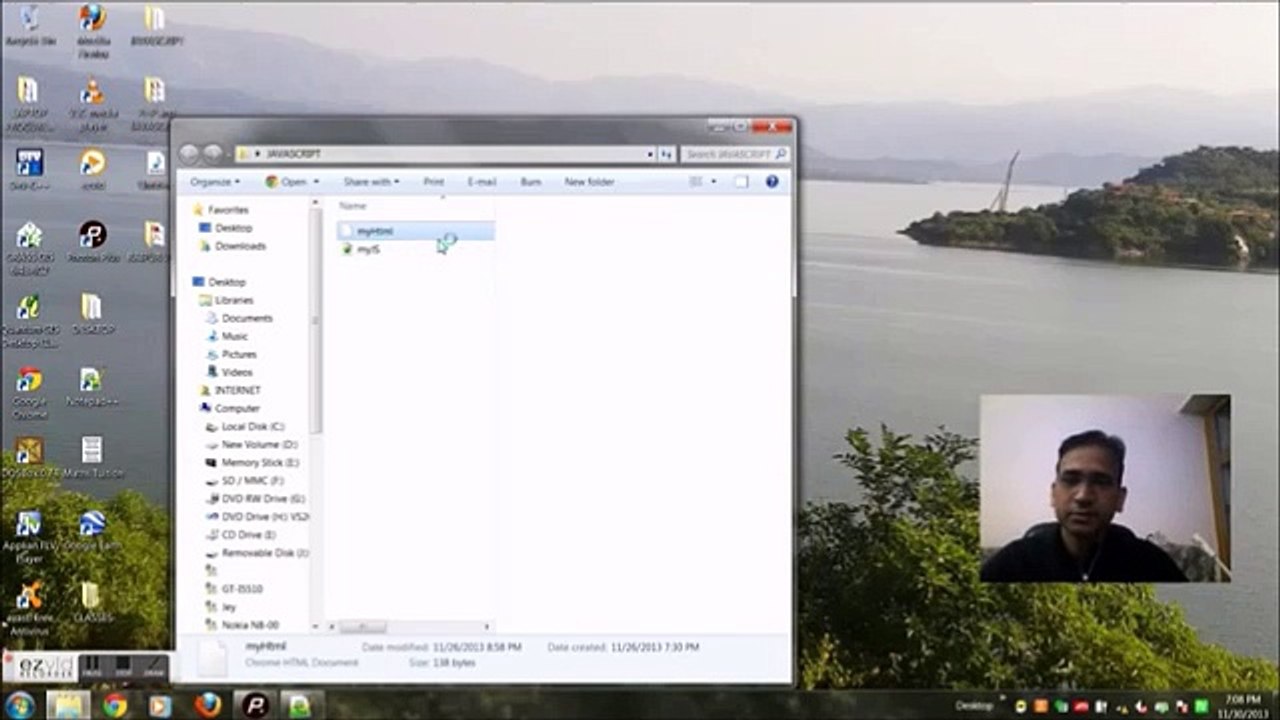Open the Windows Start menu
The width and height of the screenshot is (1280, 720).
(x=19, y=705)
